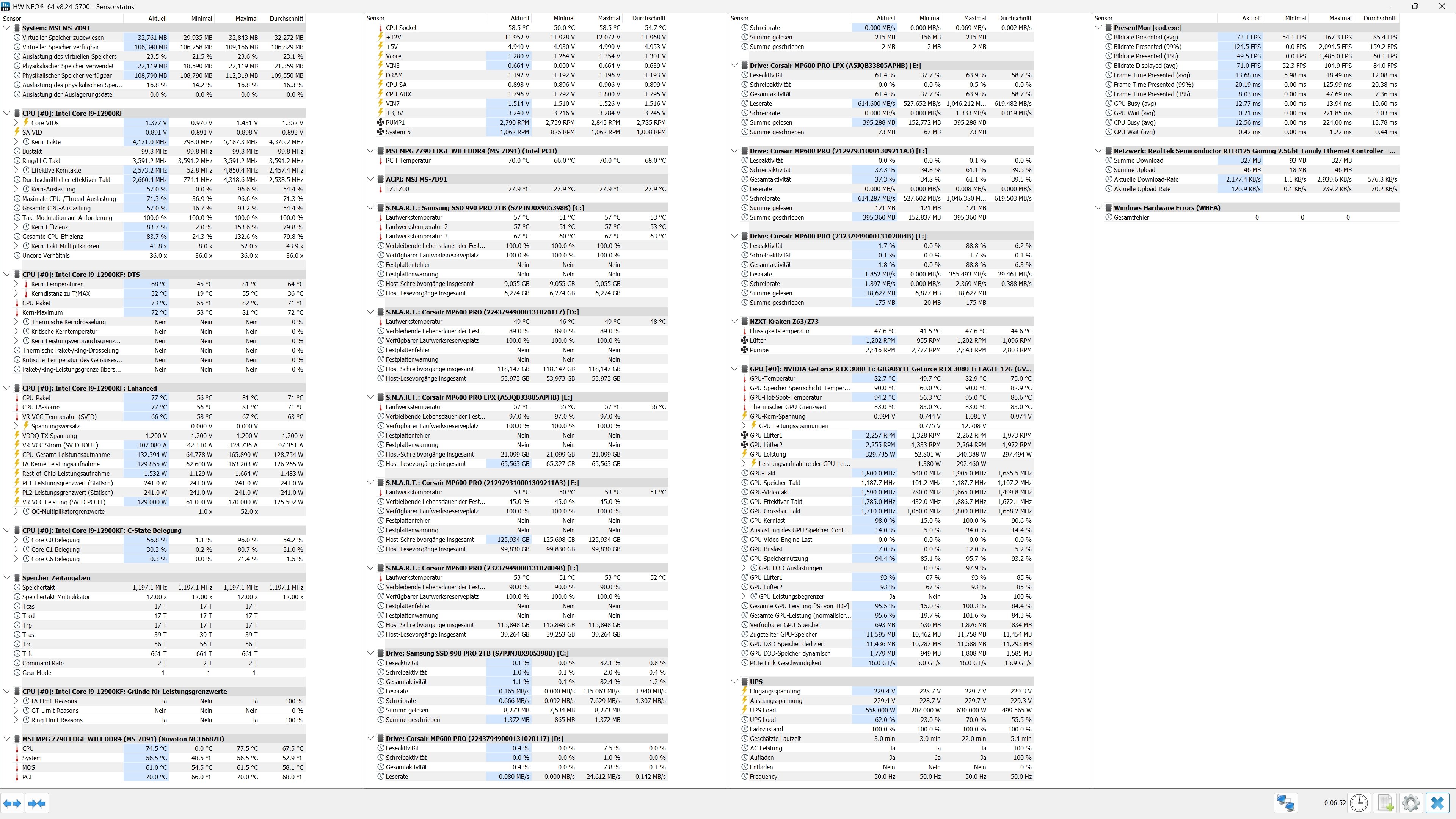Collapse the System: MSI MS-7D91 group

tap(7, 28)
